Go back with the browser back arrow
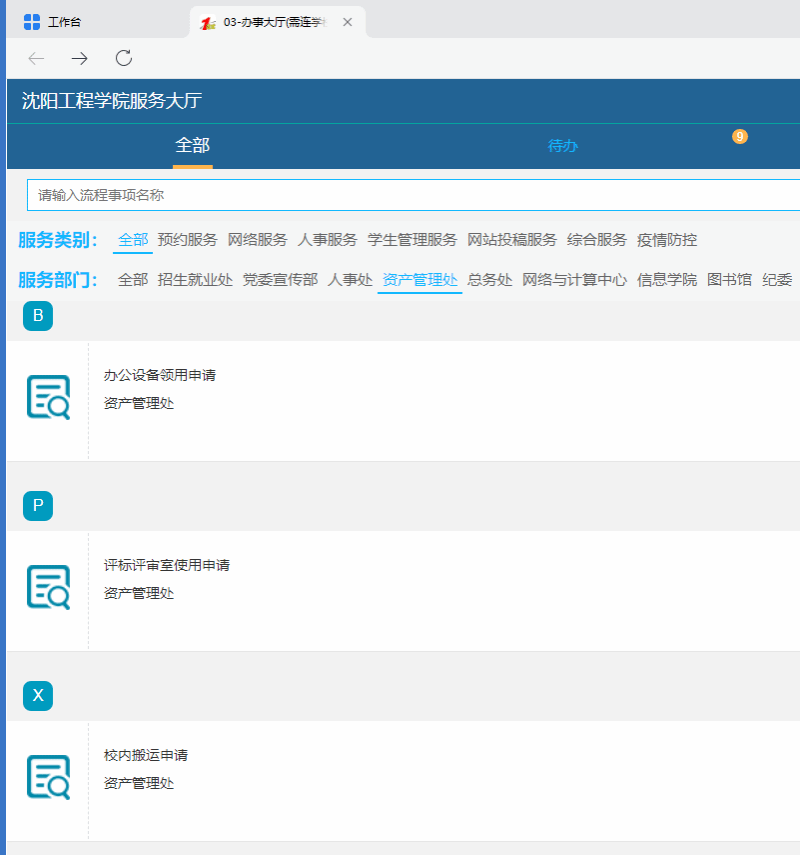800x855 pixels. click(x=36, y=58)
